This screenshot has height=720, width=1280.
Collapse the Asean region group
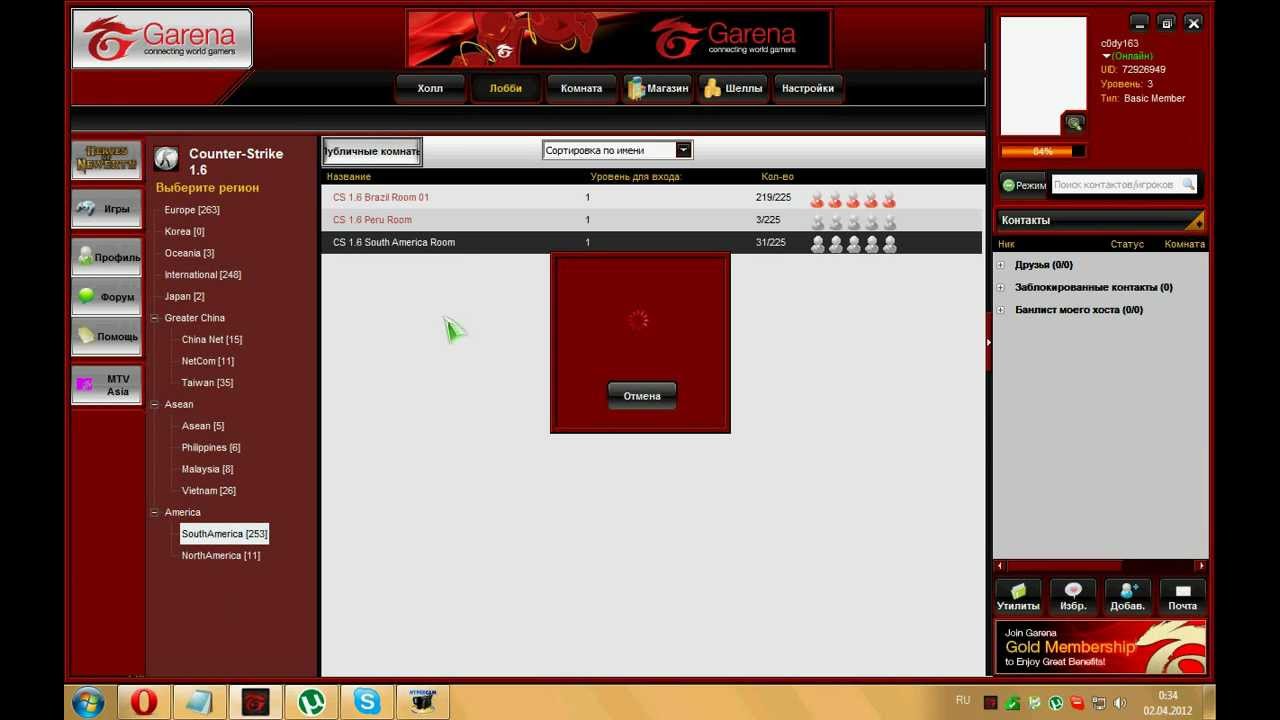pyautogui.click(x=155, y=404)
